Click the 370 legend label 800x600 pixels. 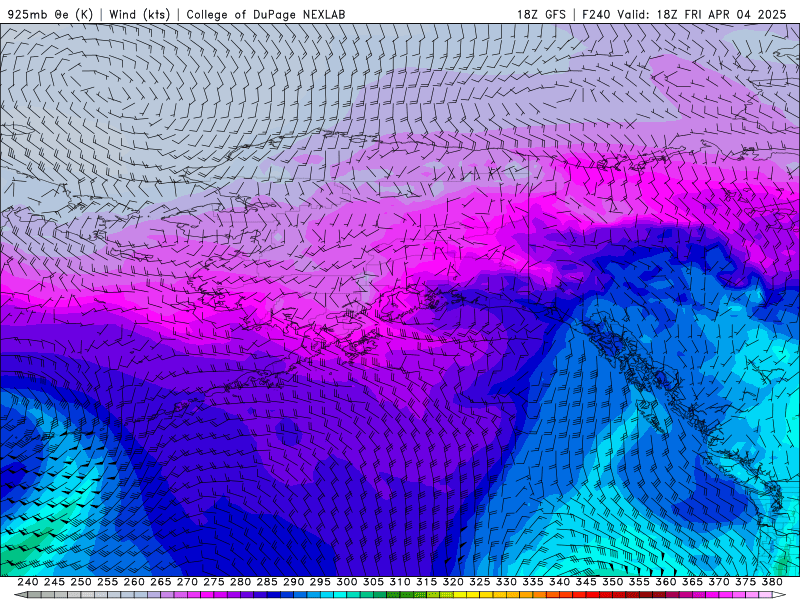coord(719,582)
